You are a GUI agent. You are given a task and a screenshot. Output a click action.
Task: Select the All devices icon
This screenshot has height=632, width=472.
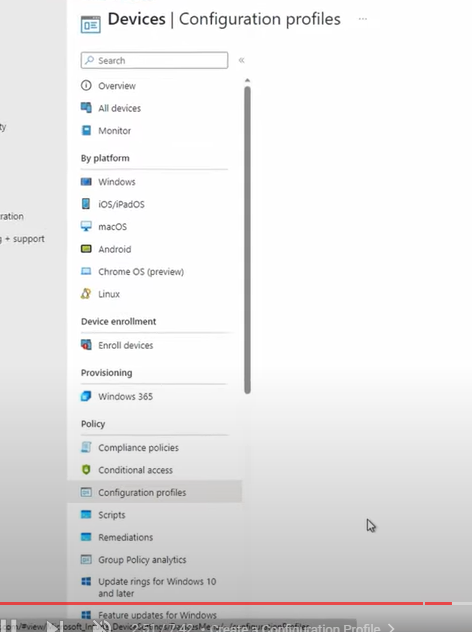pos(86,108)
